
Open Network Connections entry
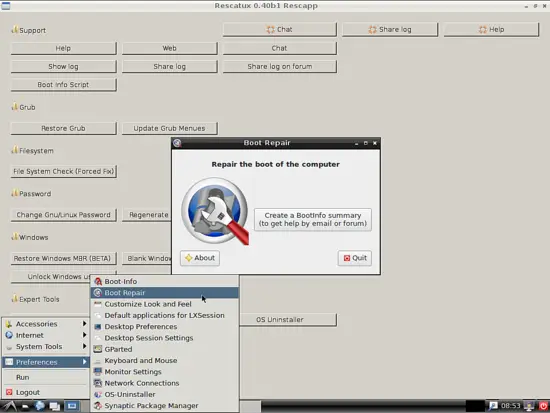point(165,383)
